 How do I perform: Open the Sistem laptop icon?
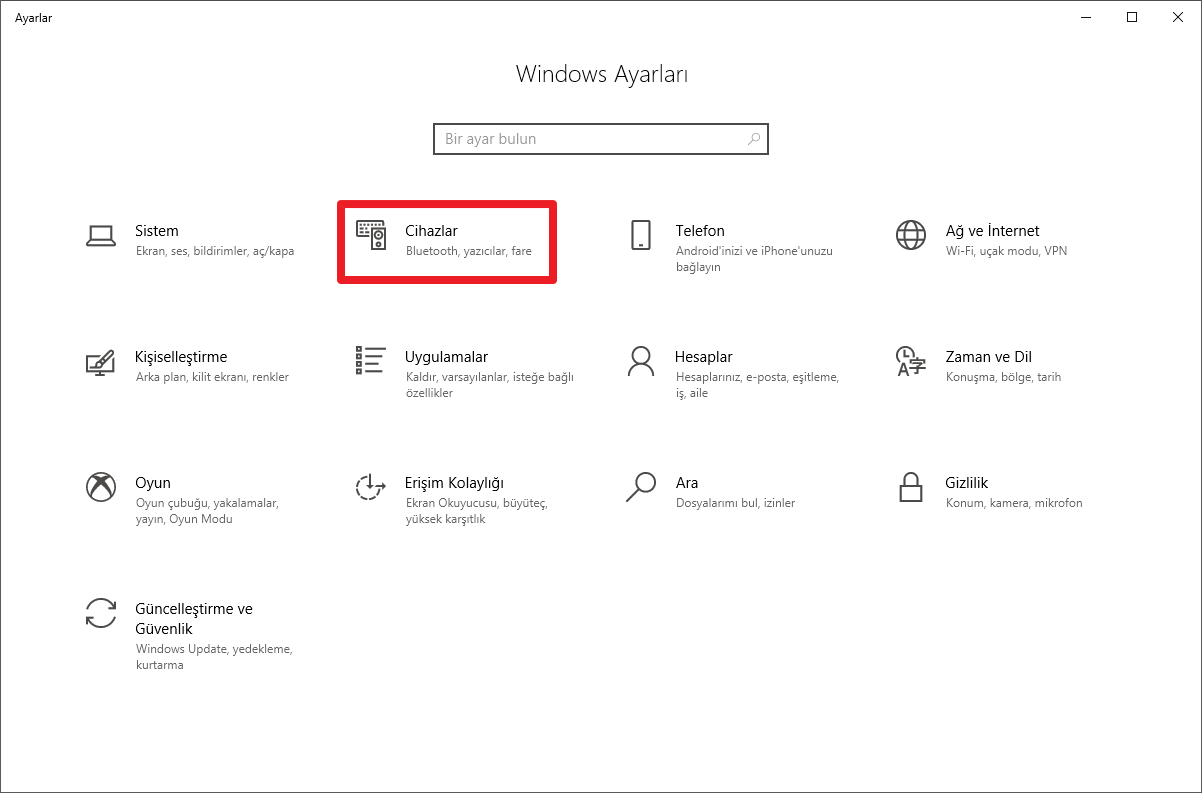pos(100,235)
